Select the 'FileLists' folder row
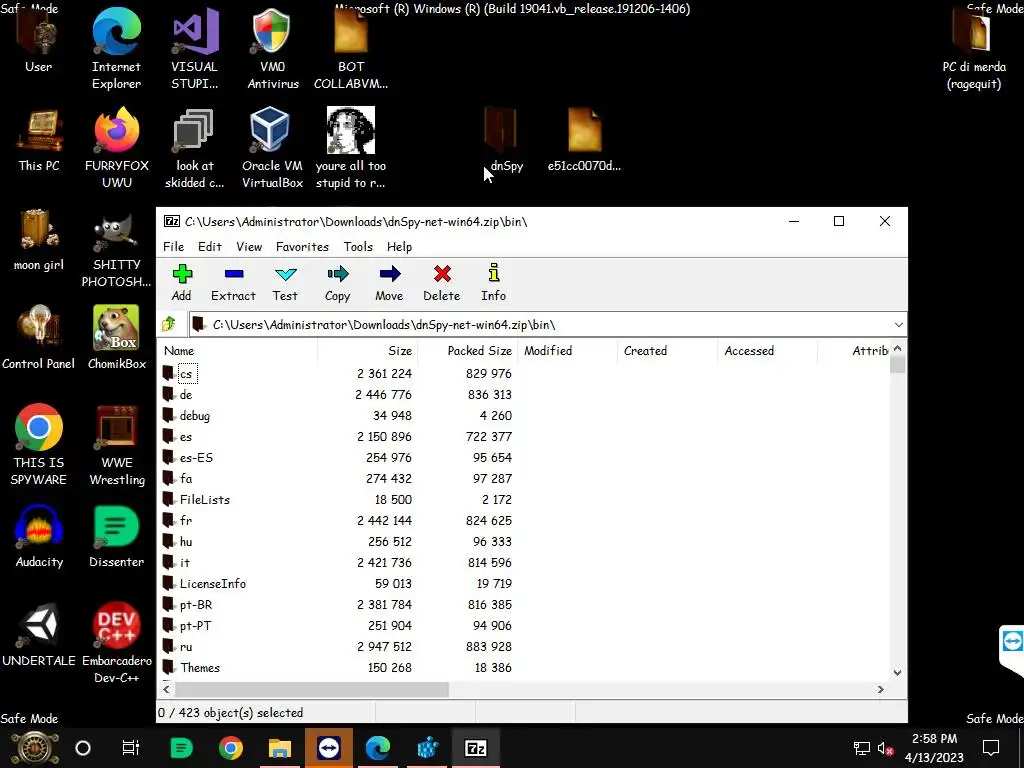This screenshot has width=1024, height=768. pyautogui.click(x=524, y=500)
